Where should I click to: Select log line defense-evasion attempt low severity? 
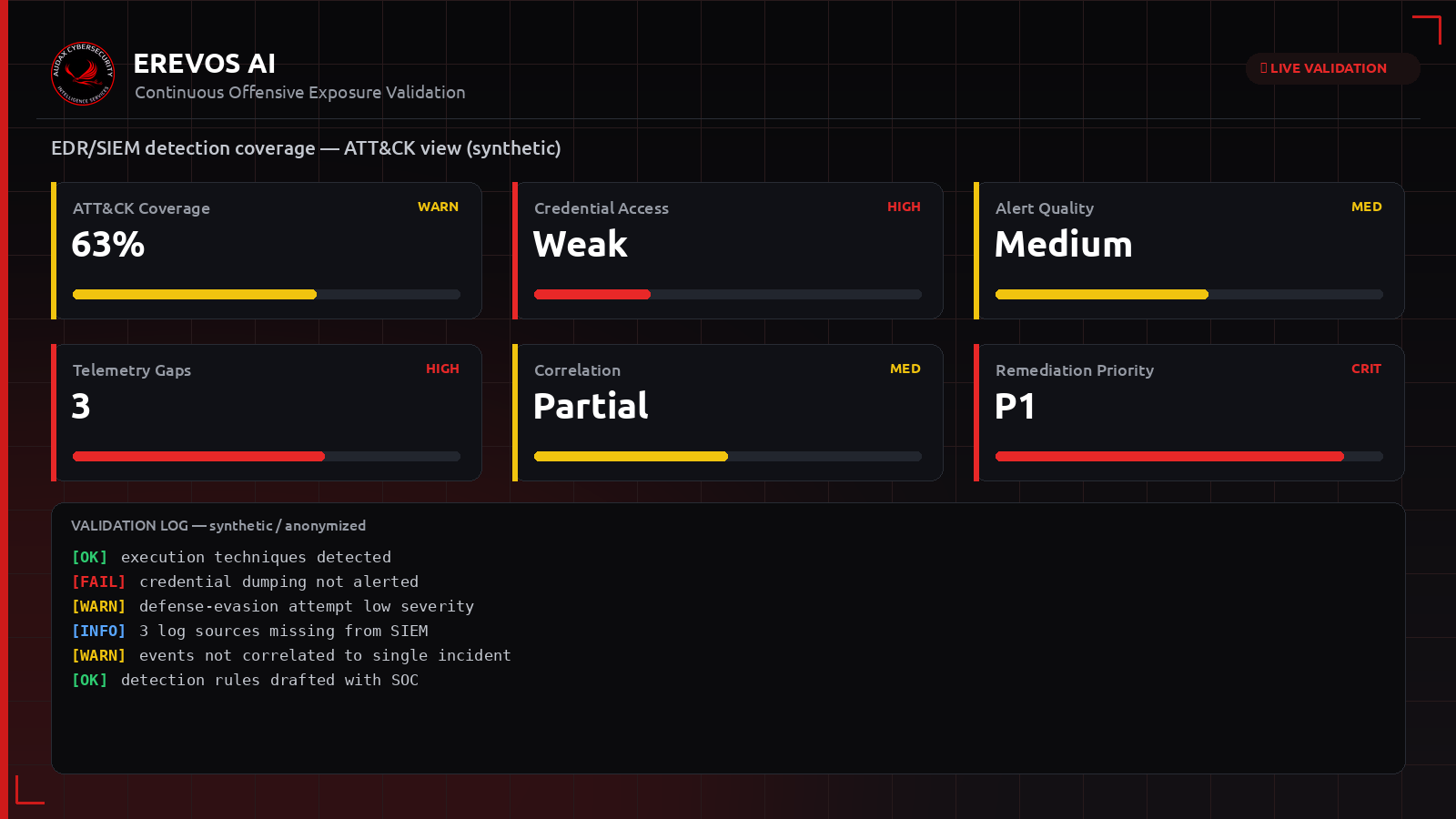307,606
